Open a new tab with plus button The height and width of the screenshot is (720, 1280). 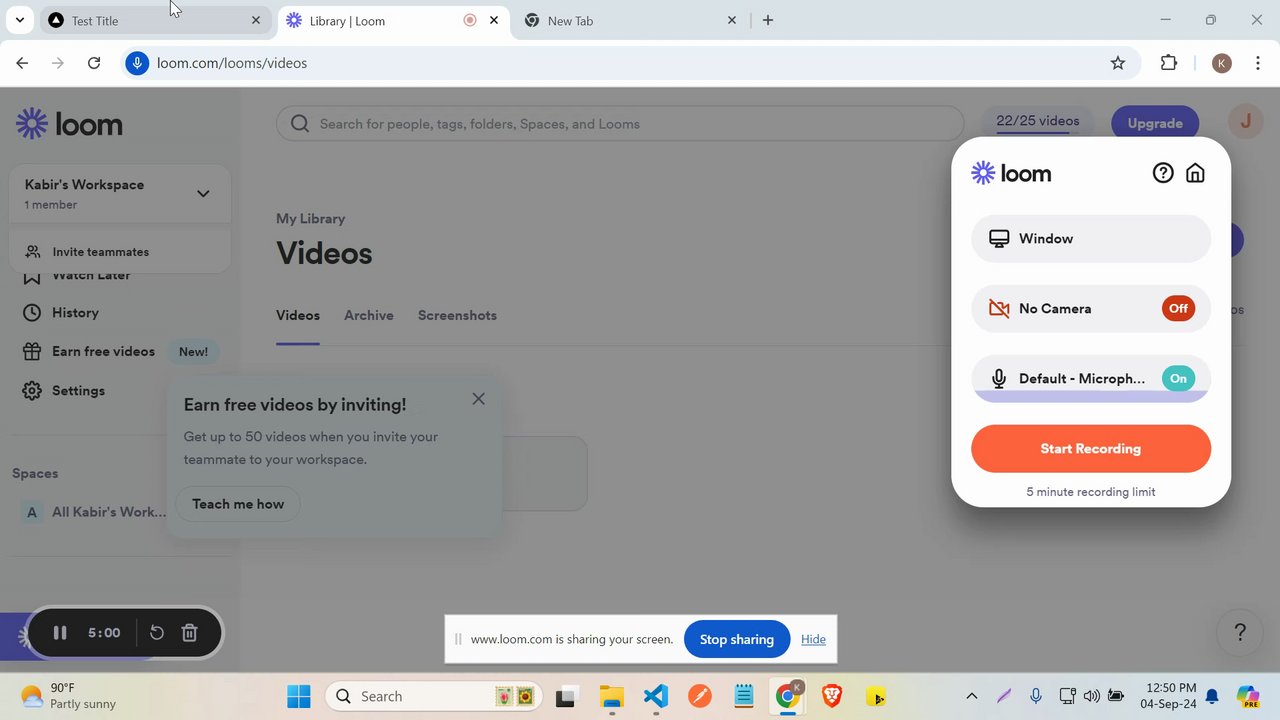coord(768,20)
